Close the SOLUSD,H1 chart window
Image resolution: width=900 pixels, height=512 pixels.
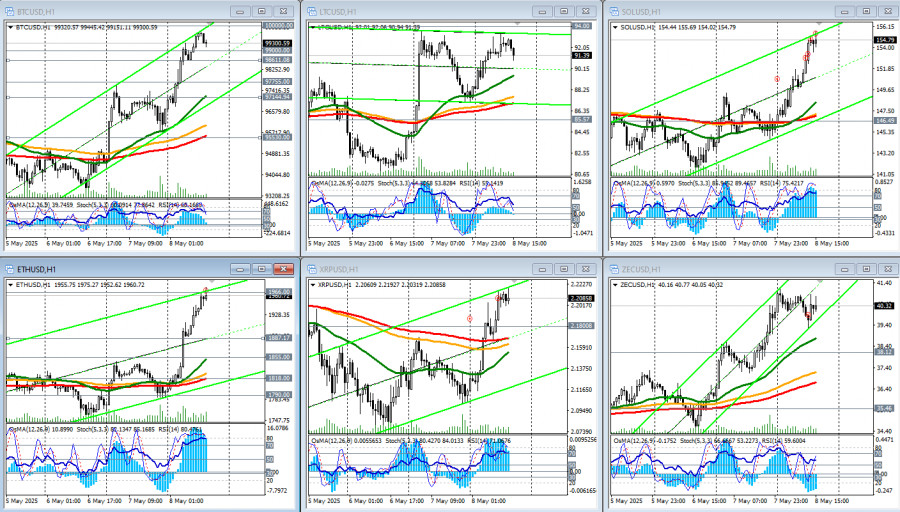[888, 11]
